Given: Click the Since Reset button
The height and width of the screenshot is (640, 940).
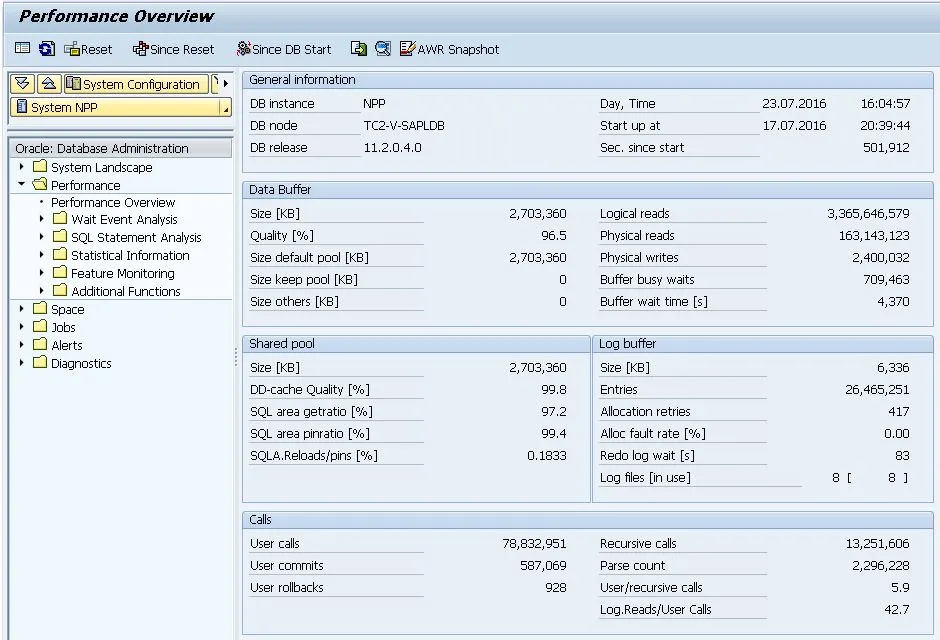Looking at the screenshot, I should [173, 49].
